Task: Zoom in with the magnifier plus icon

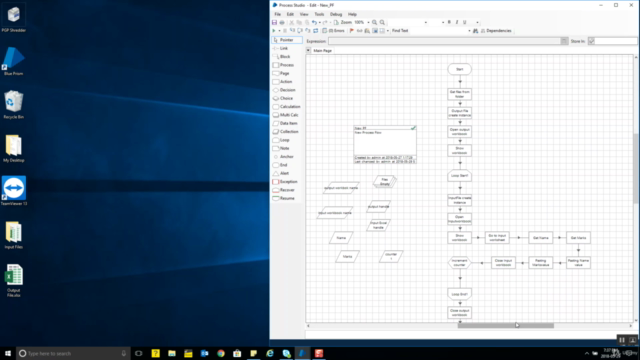Action: point(374,22)
